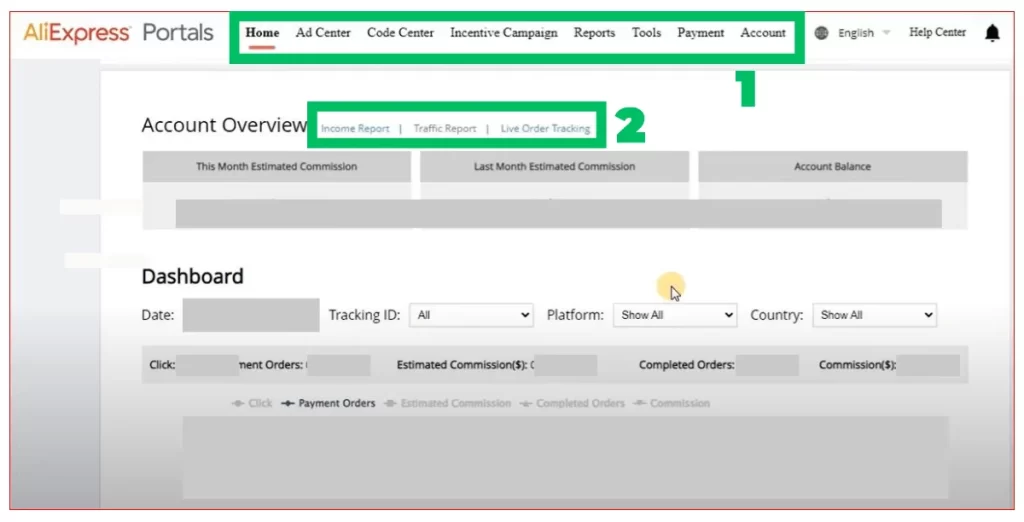1024x522 pixels.
Task: Click the Account Overview heading
Action: point(224,125)
